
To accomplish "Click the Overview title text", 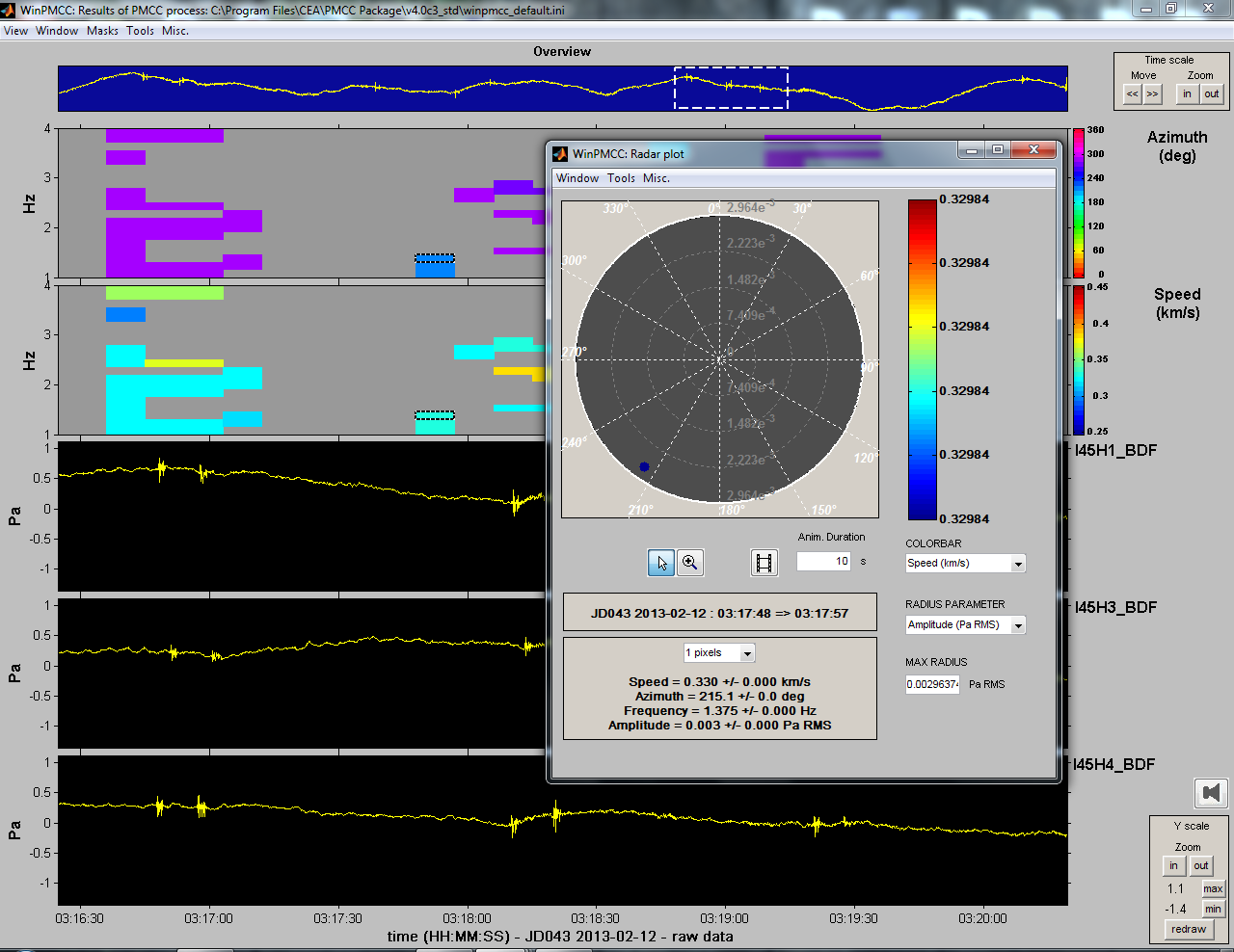I will [562, 51].
